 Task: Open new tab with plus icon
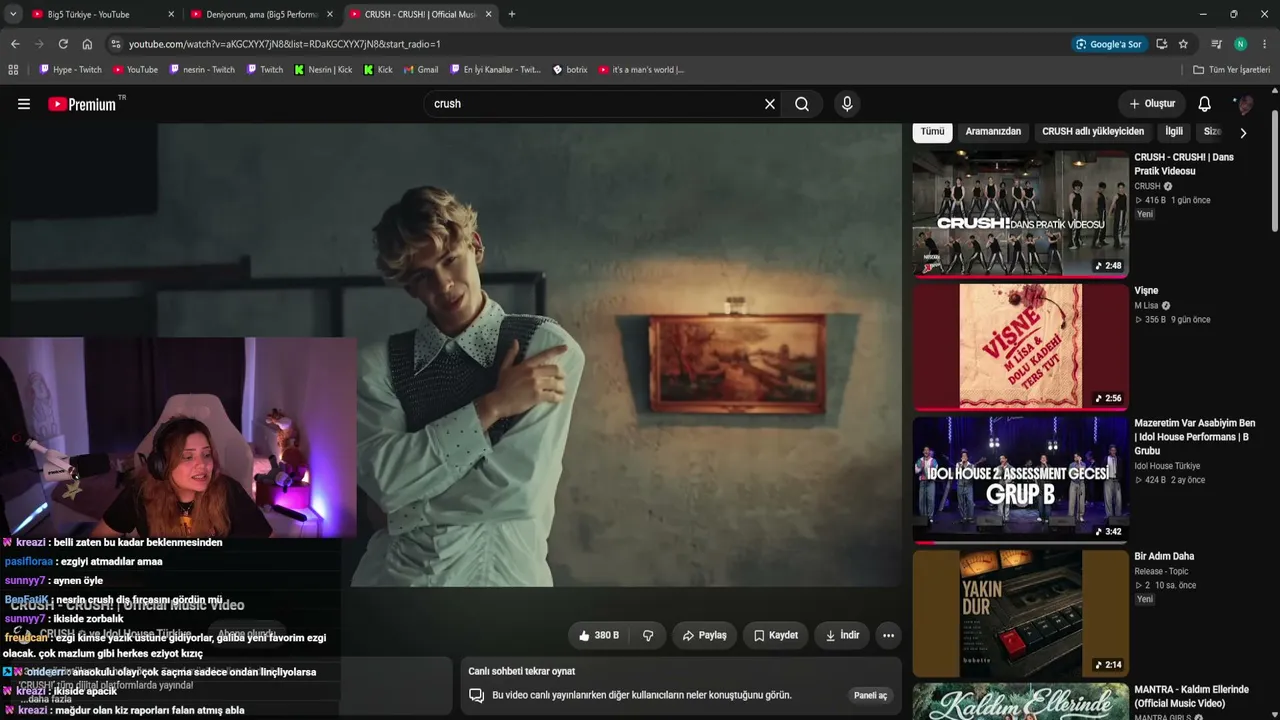point(512,14)
